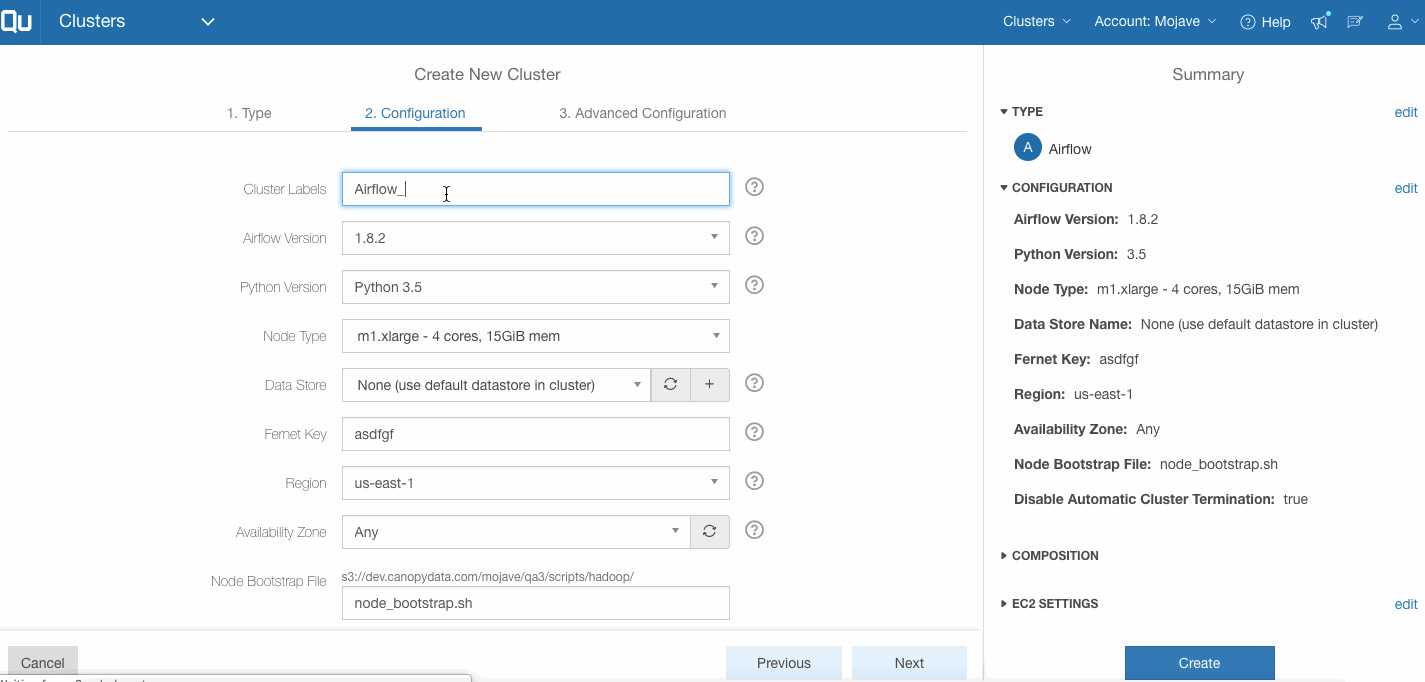The image size is (1425, 682).
Task: Click the Next button
Action: coord(909,662)
